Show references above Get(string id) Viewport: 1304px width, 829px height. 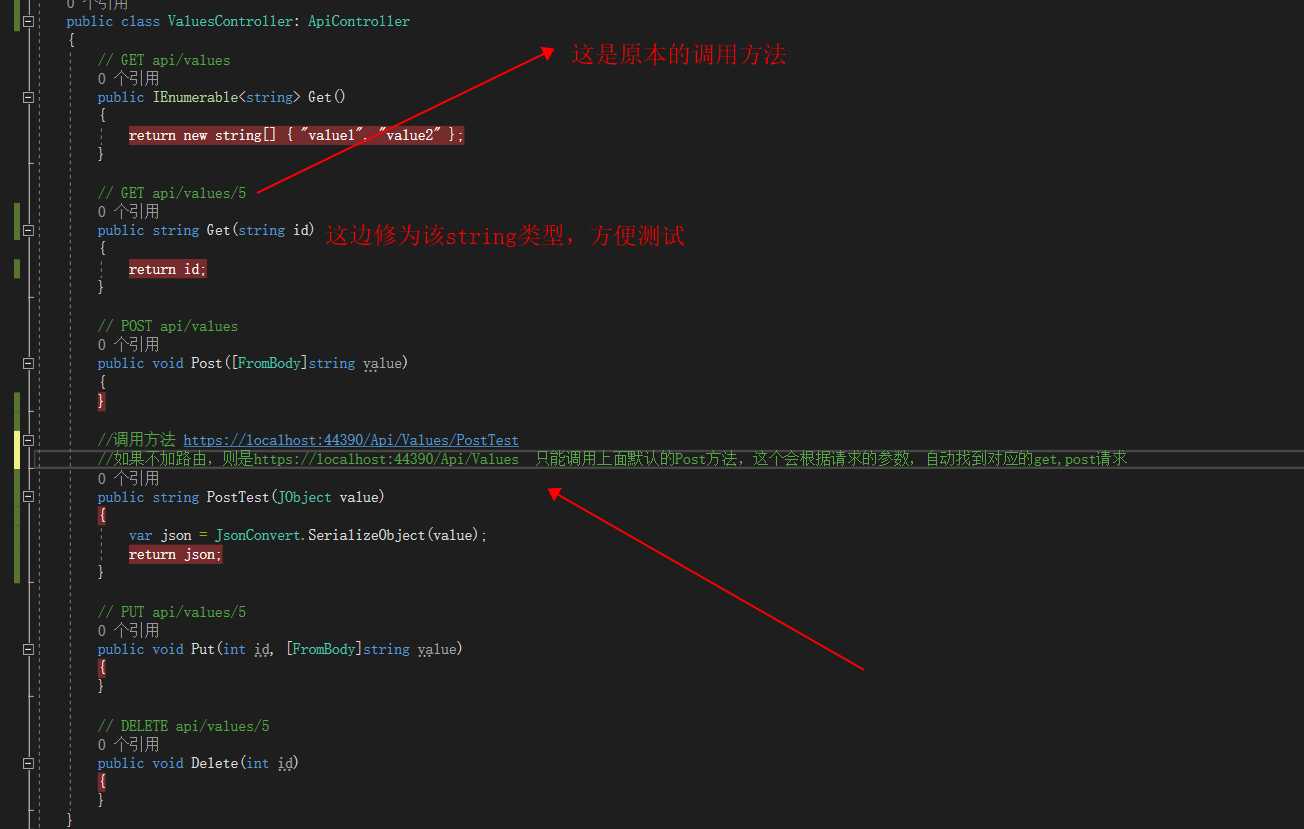coord(128,211)
